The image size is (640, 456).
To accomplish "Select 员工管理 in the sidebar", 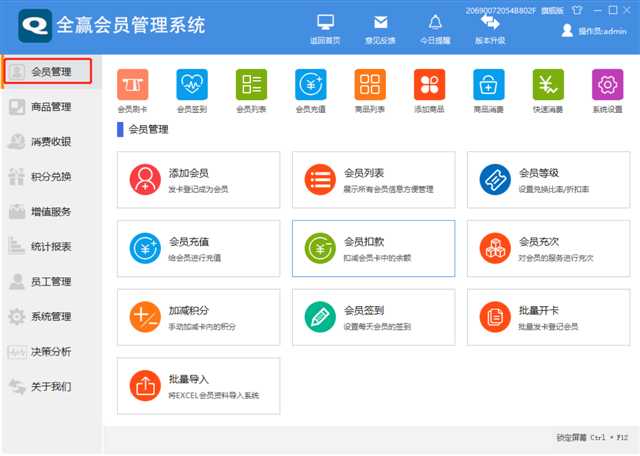I will pos(51,282).
